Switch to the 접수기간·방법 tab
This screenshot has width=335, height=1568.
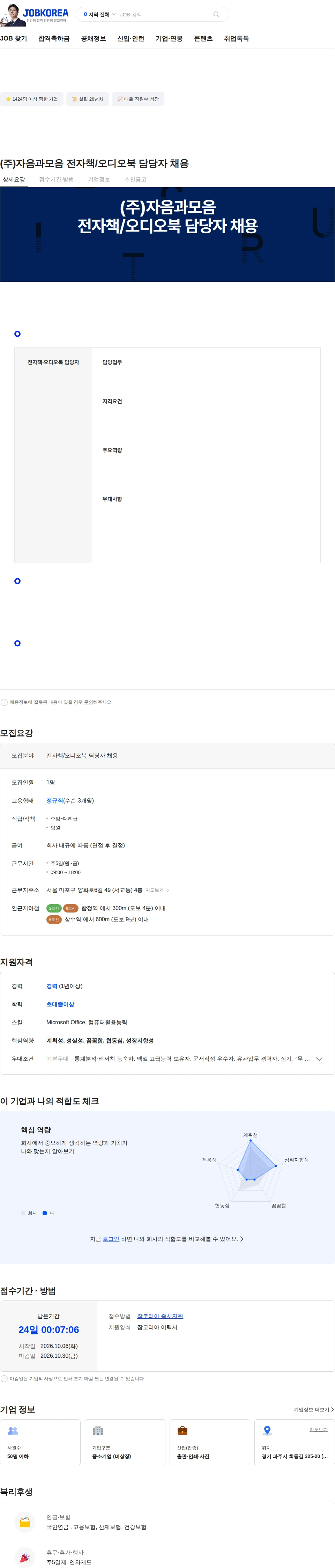click(57, 179)
